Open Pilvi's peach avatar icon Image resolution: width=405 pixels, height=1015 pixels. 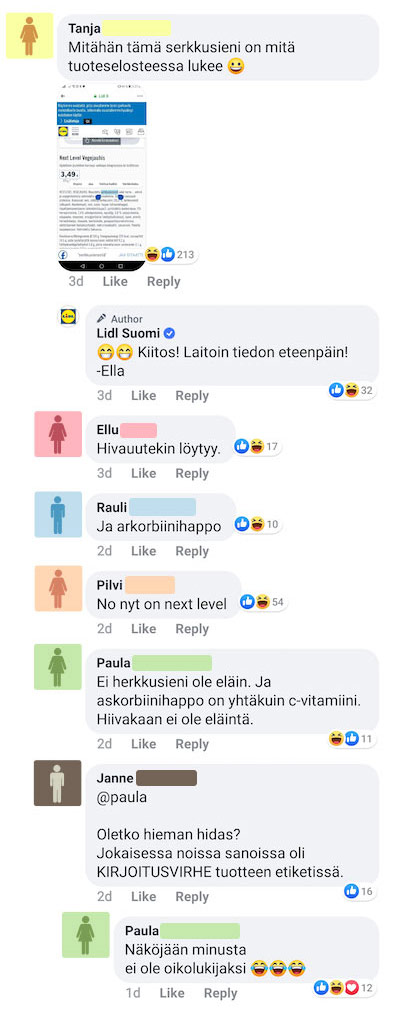click(x=58, y=588)
